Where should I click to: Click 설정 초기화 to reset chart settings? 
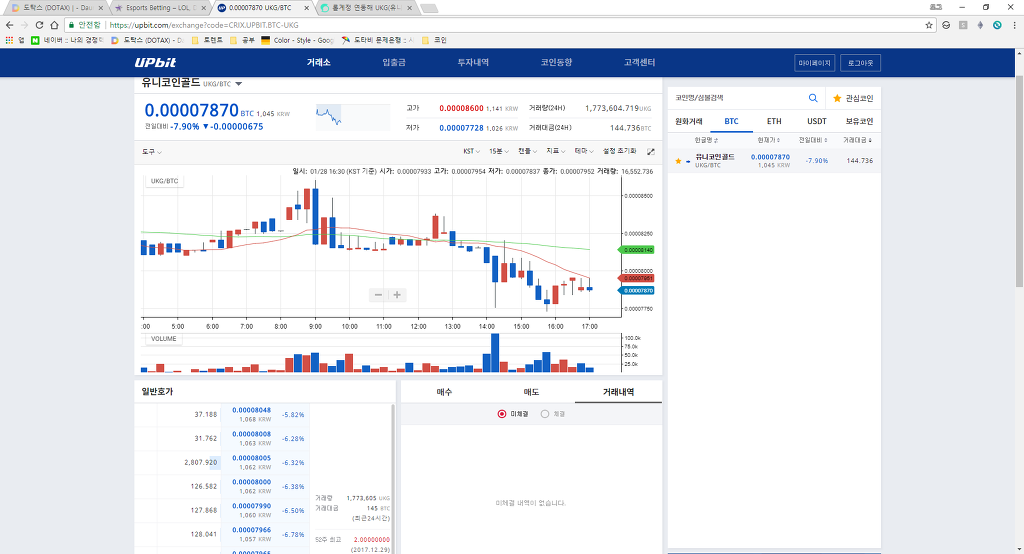pos(619,151)
